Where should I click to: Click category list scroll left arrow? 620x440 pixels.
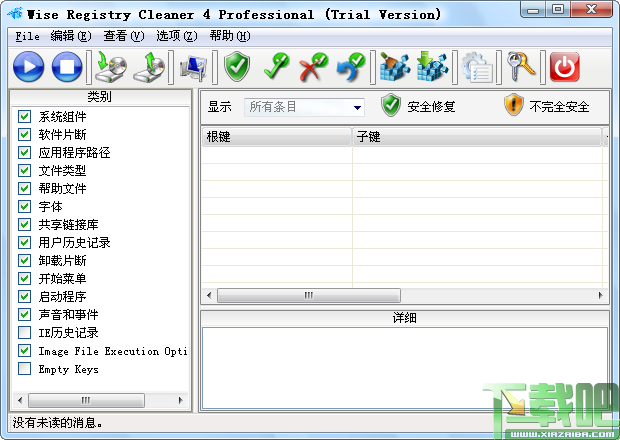(20, 400)
